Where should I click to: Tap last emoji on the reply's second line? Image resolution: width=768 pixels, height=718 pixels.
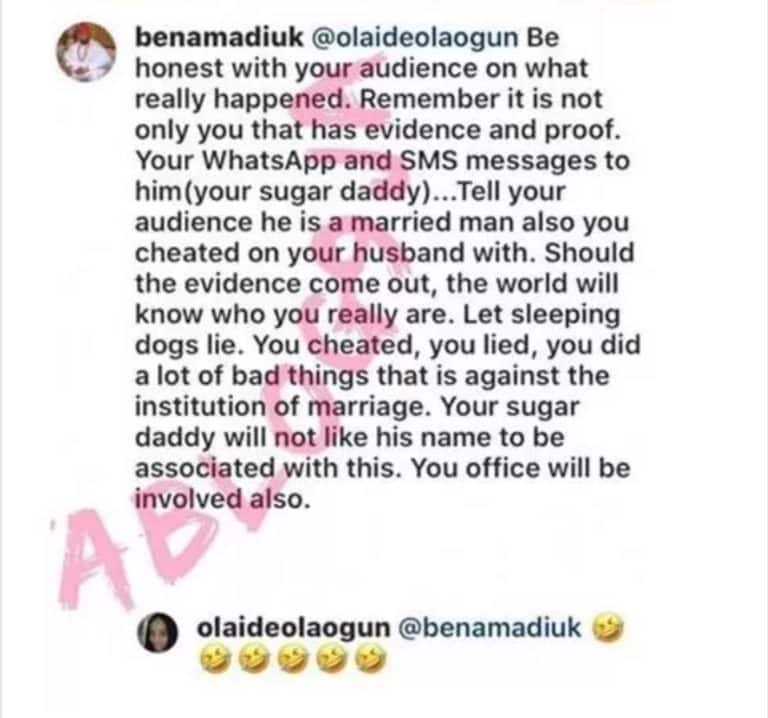tap(371, 659)
